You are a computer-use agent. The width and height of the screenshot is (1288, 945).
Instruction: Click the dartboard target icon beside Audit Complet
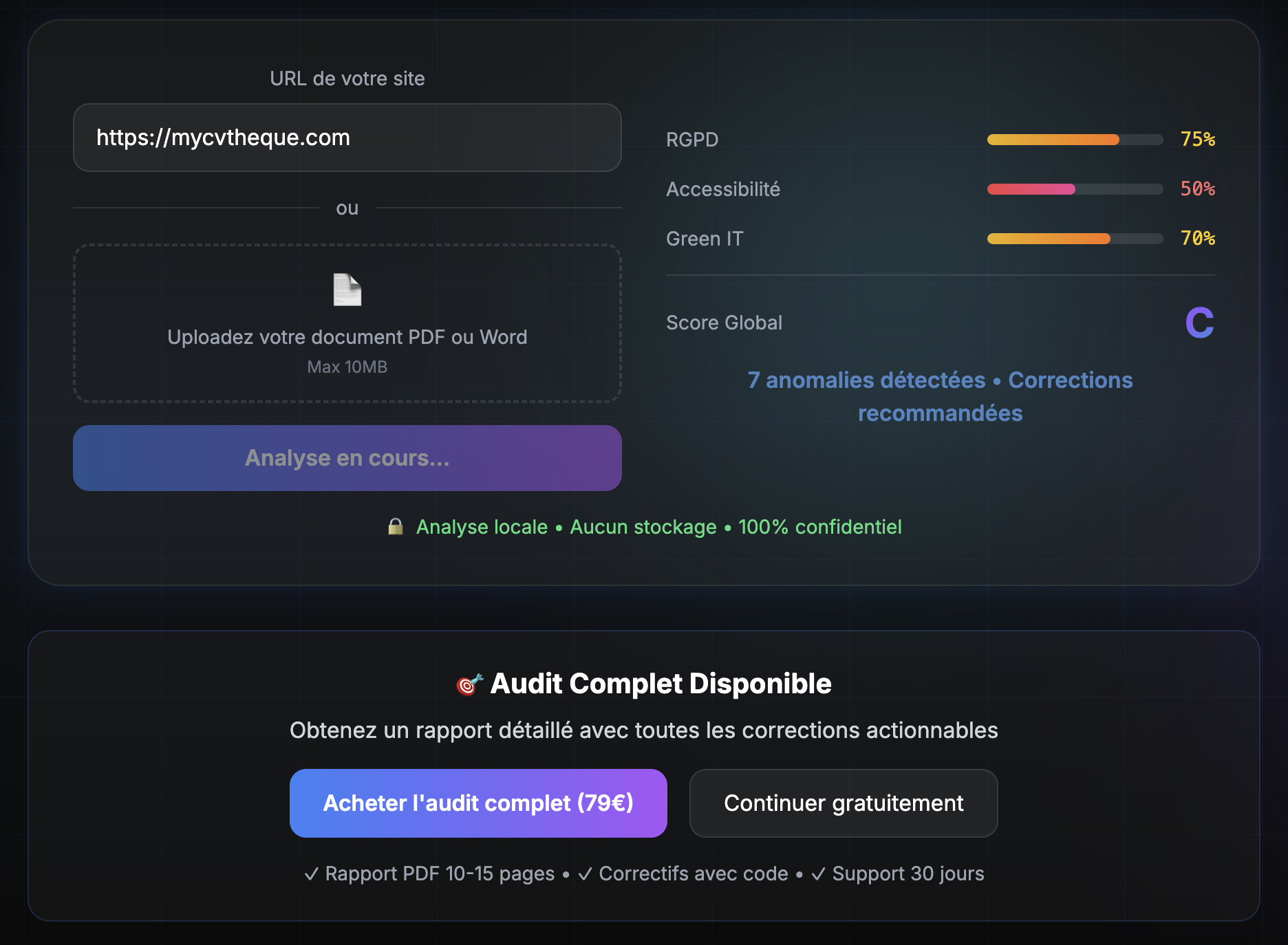(470, 684)
